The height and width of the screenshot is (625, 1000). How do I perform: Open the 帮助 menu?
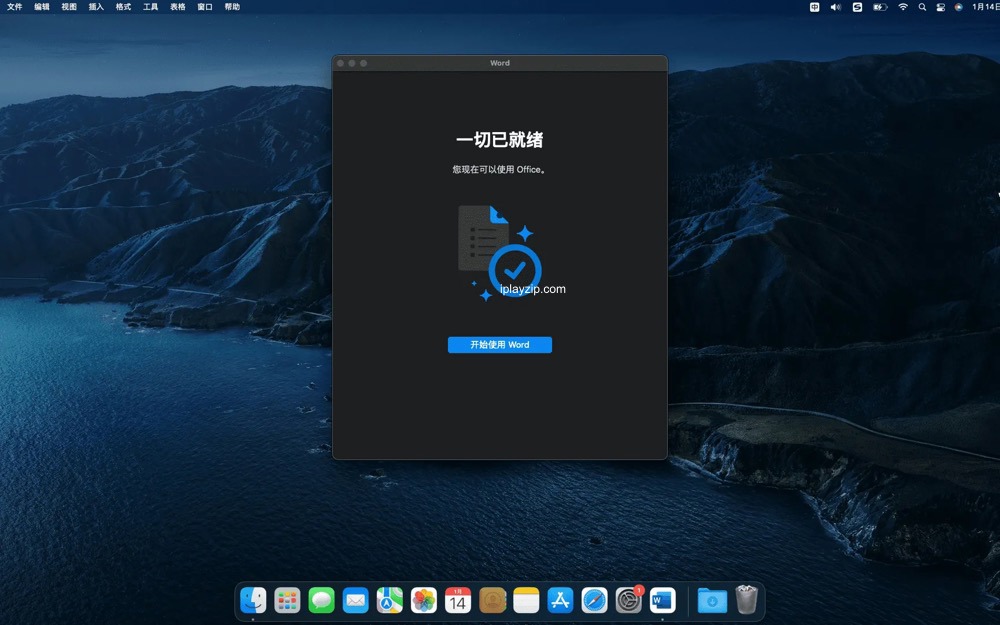(232, 7)
